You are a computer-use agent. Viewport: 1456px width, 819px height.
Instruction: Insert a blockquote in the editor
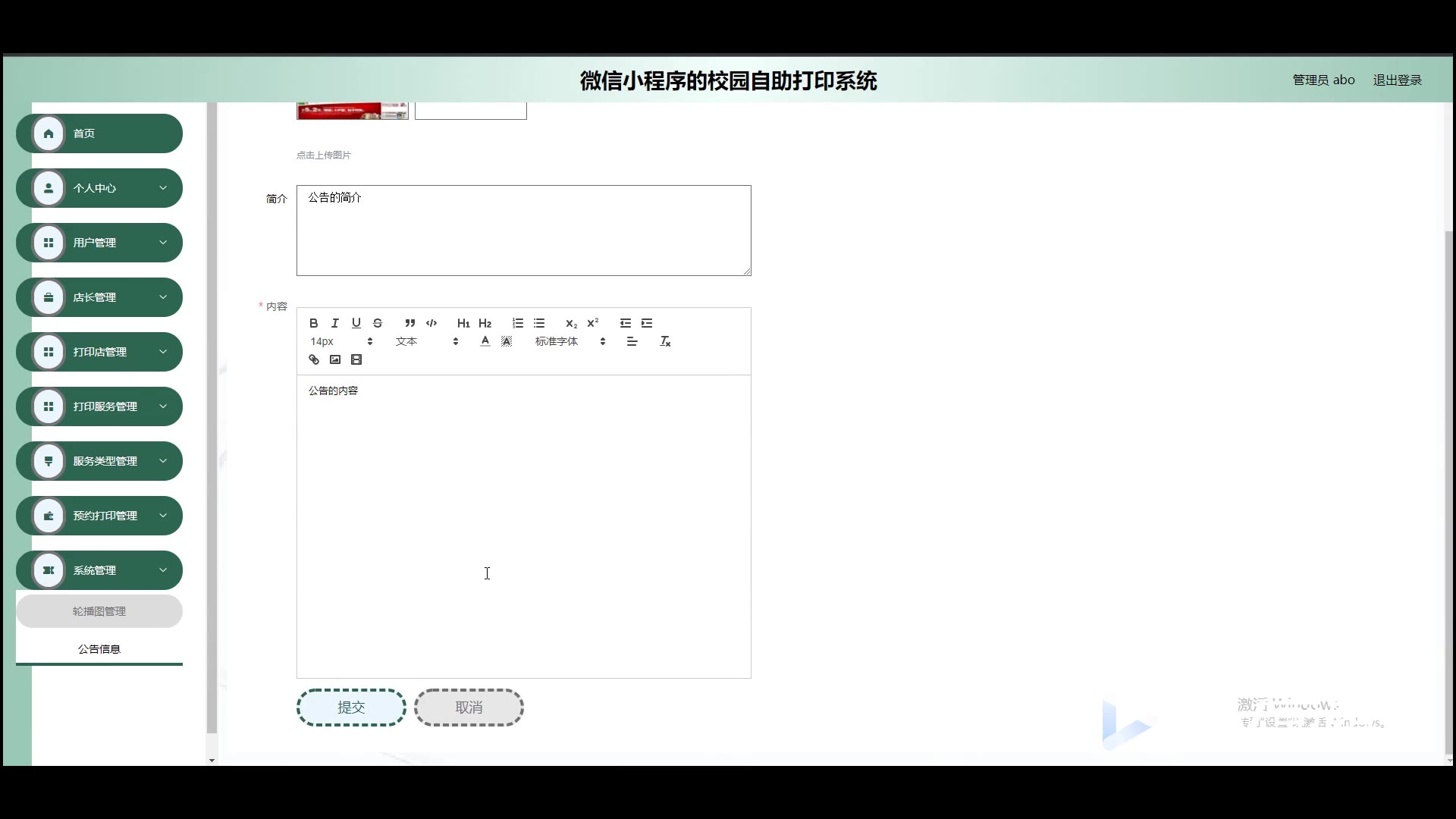tap(410, 323)
